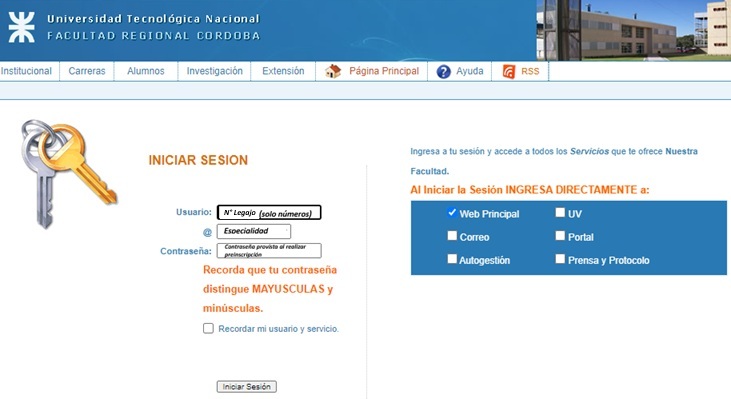Click the keys image beside Iniciar Sesion
Viewport: 731px width, 399px height.
tap(68, 173)
